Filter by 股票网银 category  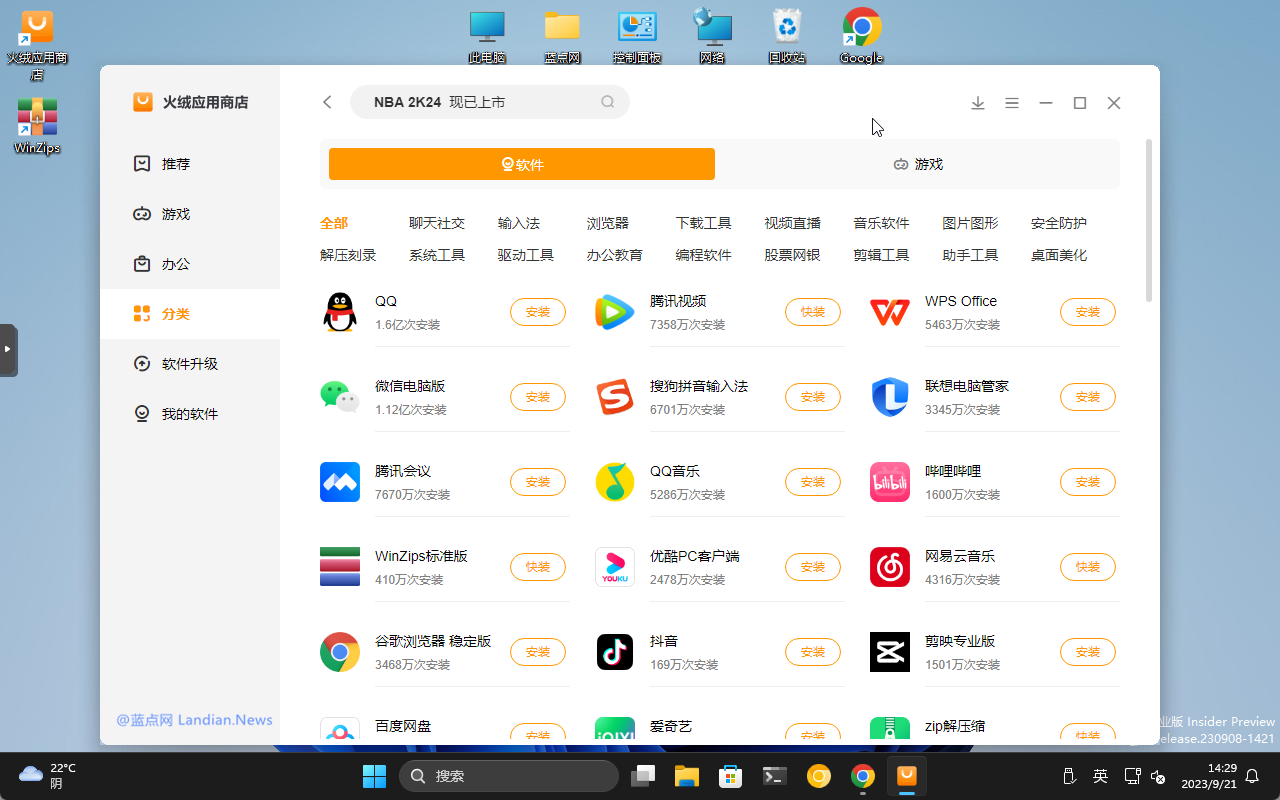[x=793, y=255]
